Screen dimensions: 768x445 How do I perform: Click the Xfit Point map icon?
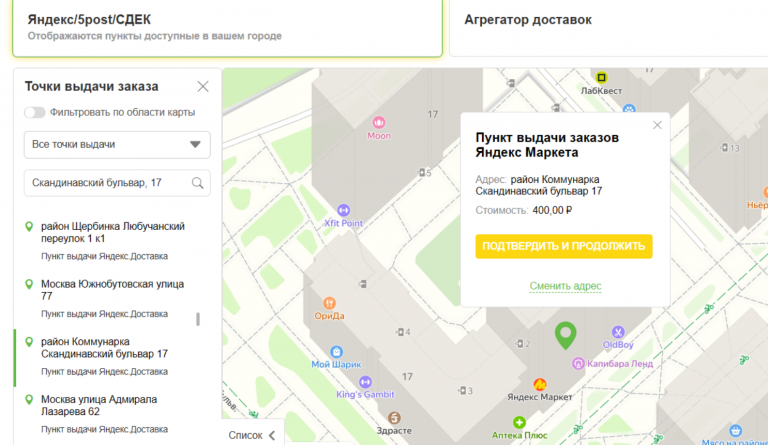pyautogui.click(x=343, y=210)
